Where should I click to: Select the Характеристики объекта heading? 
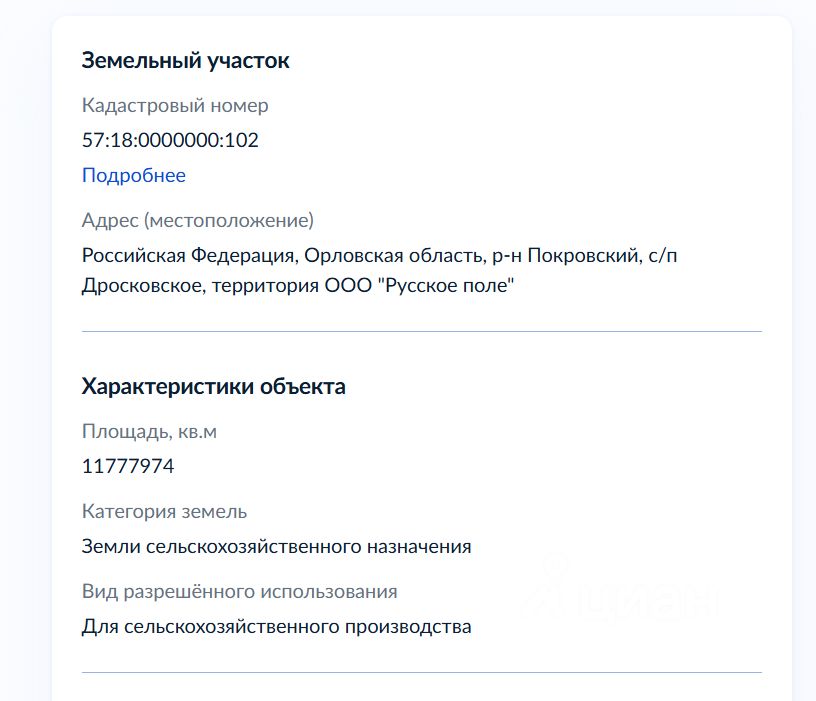click(x=213, y=386)
